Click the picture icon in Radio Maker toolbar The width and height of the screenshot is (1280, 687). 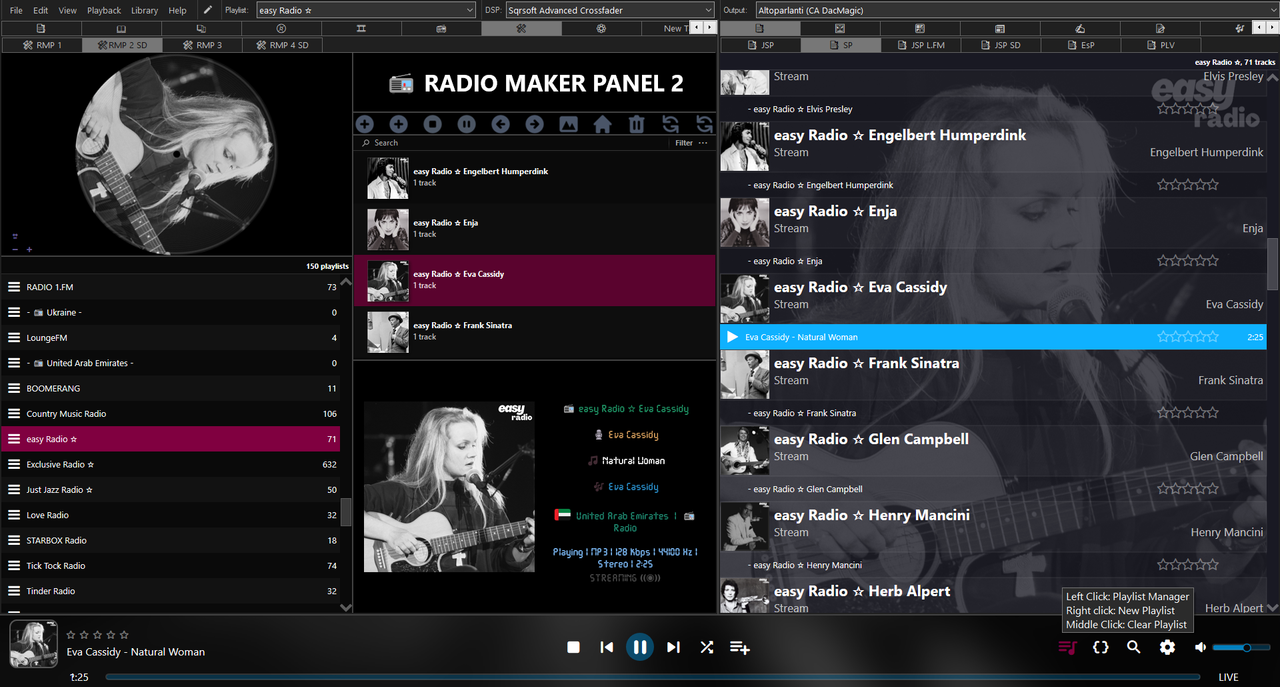pyautogui.click(x=568, y=124)
